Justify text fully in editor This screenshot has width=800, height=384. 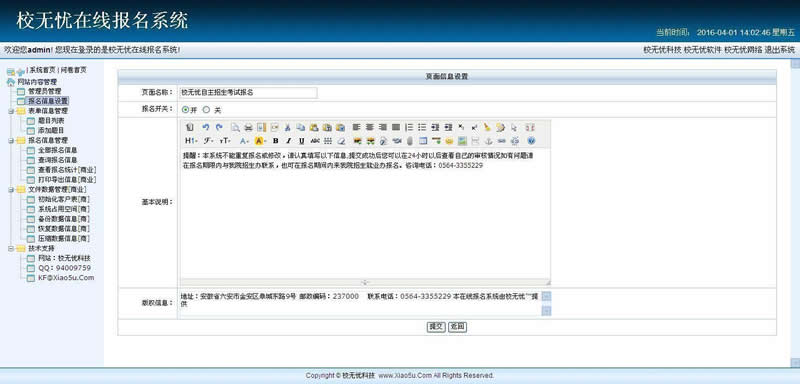point(396,127)
